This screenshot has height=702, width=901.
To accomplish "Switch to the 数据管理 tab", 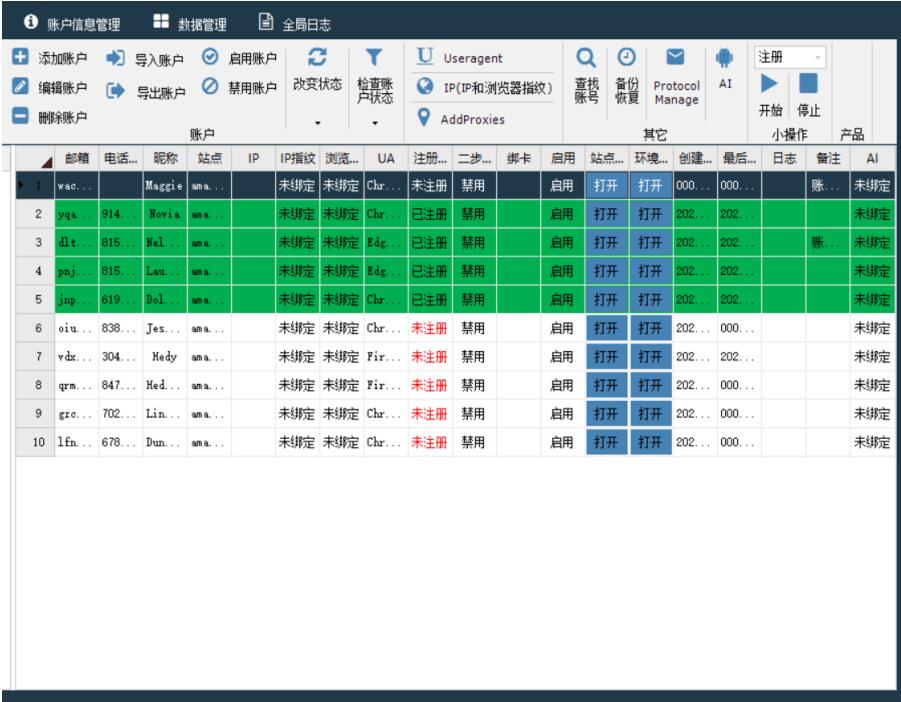I will [190, 22].
